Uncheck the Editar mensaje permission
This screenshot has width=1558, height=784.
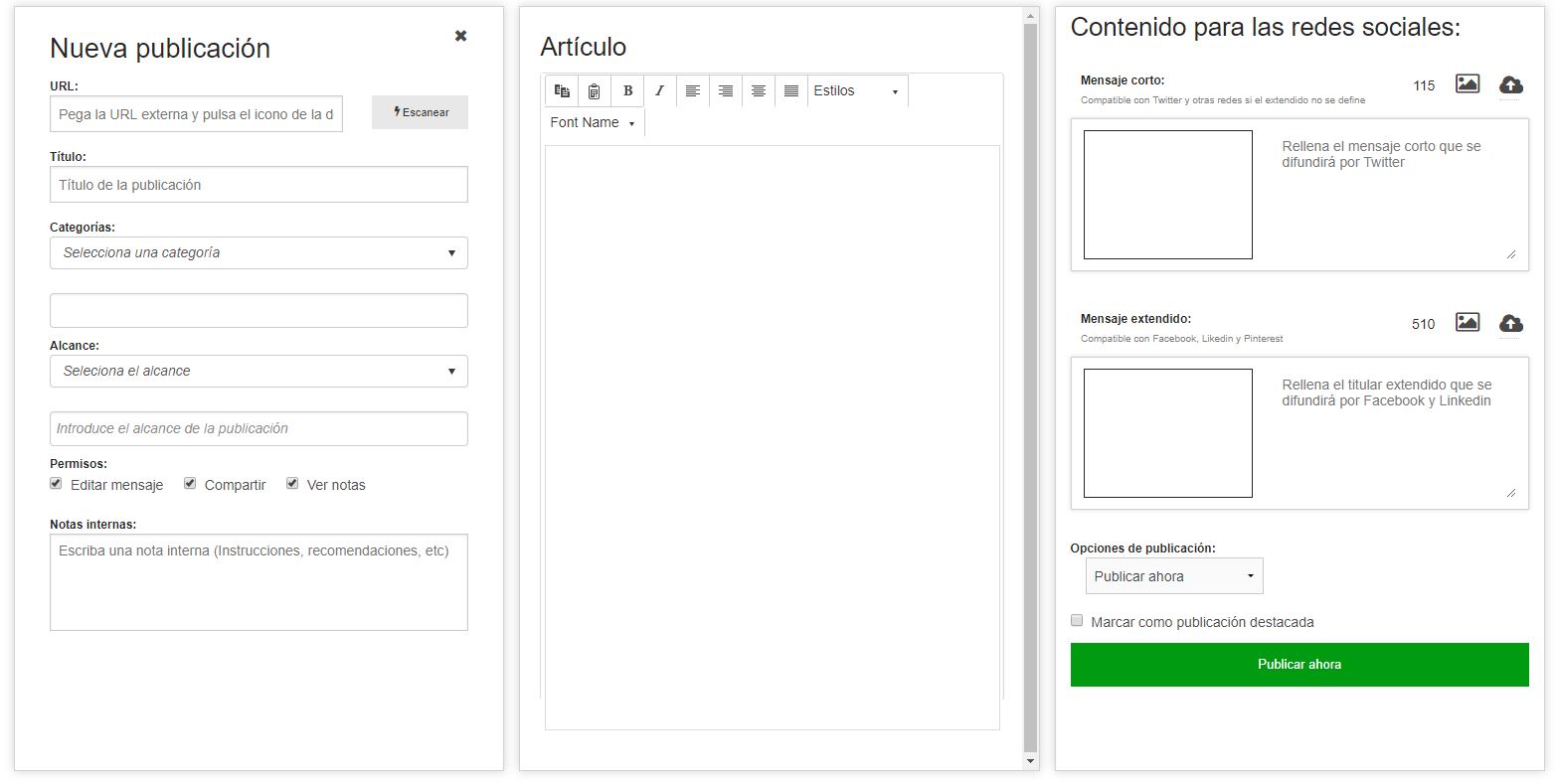pos(56,484)
